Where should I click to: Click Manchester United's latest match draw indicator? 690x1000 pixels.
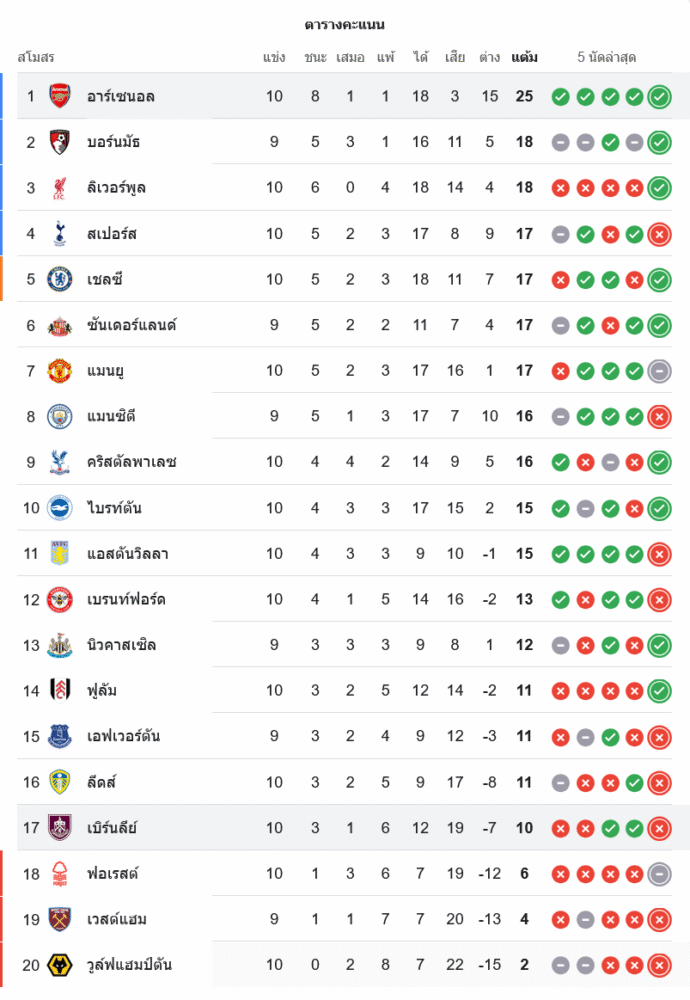coord(659,371)
